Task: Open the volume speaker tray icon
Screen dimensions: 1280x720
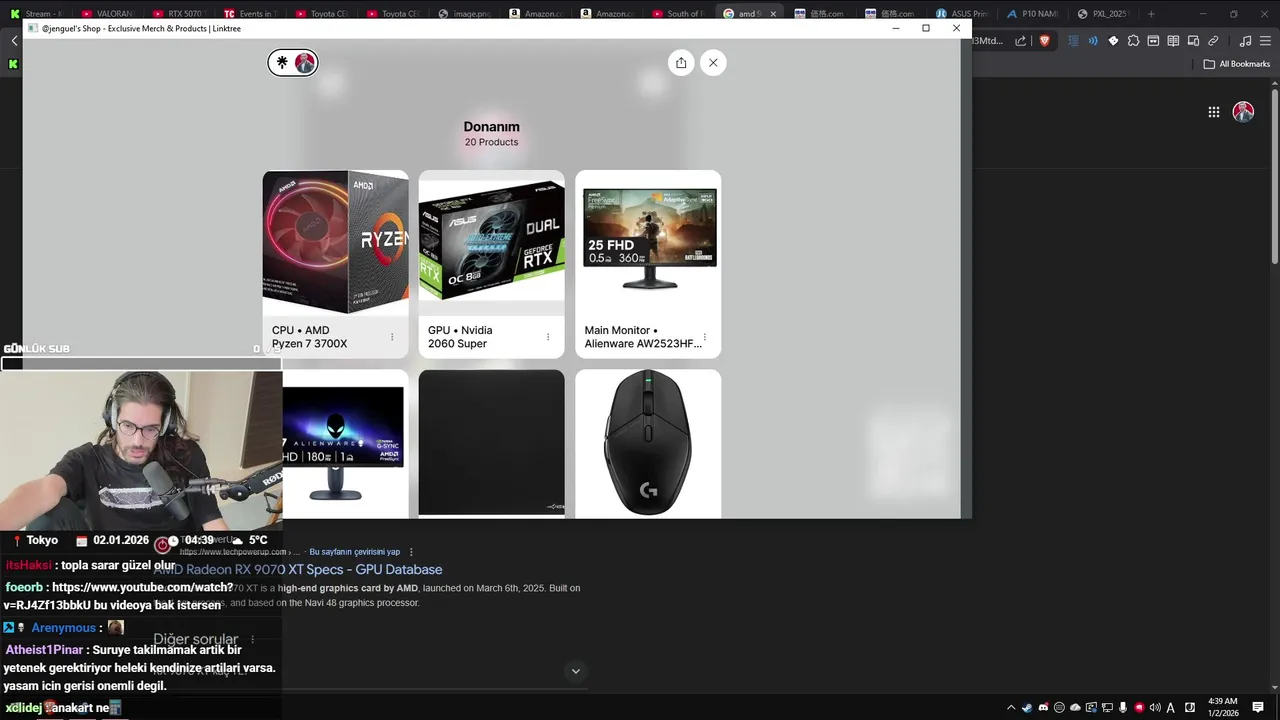Action: [x=1155, y=708]
